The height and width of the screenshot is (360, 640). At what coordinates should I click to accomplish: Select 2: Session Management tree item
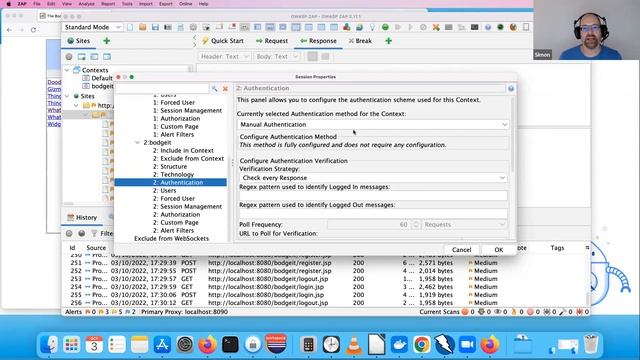(x=187, y=207)
